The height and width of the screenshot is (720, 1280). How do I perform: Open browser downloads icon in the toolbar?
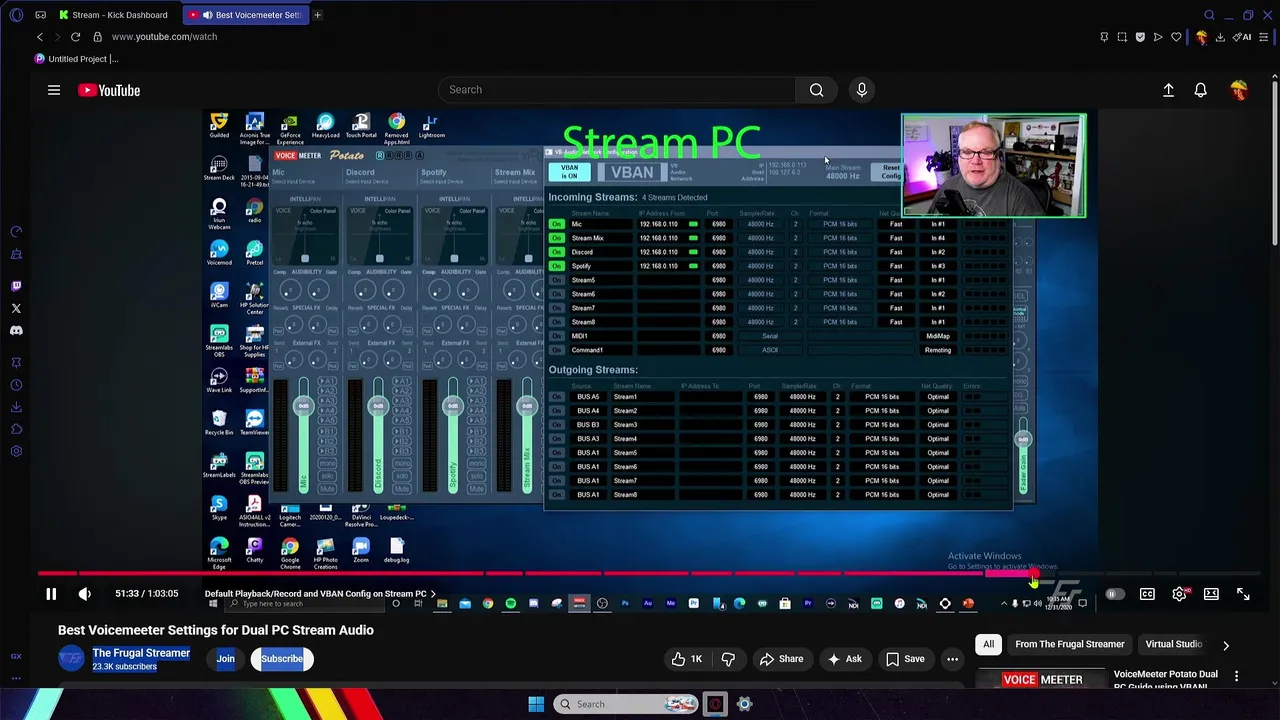click(1220, 37)
